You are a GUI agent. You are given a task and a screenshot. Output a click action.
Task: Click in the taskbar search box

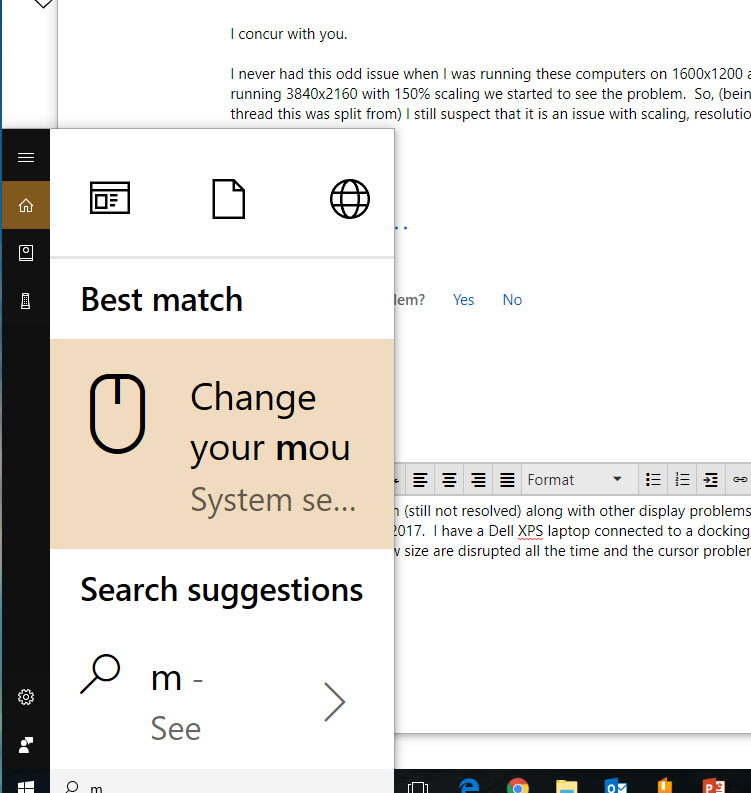pos(222,782)
